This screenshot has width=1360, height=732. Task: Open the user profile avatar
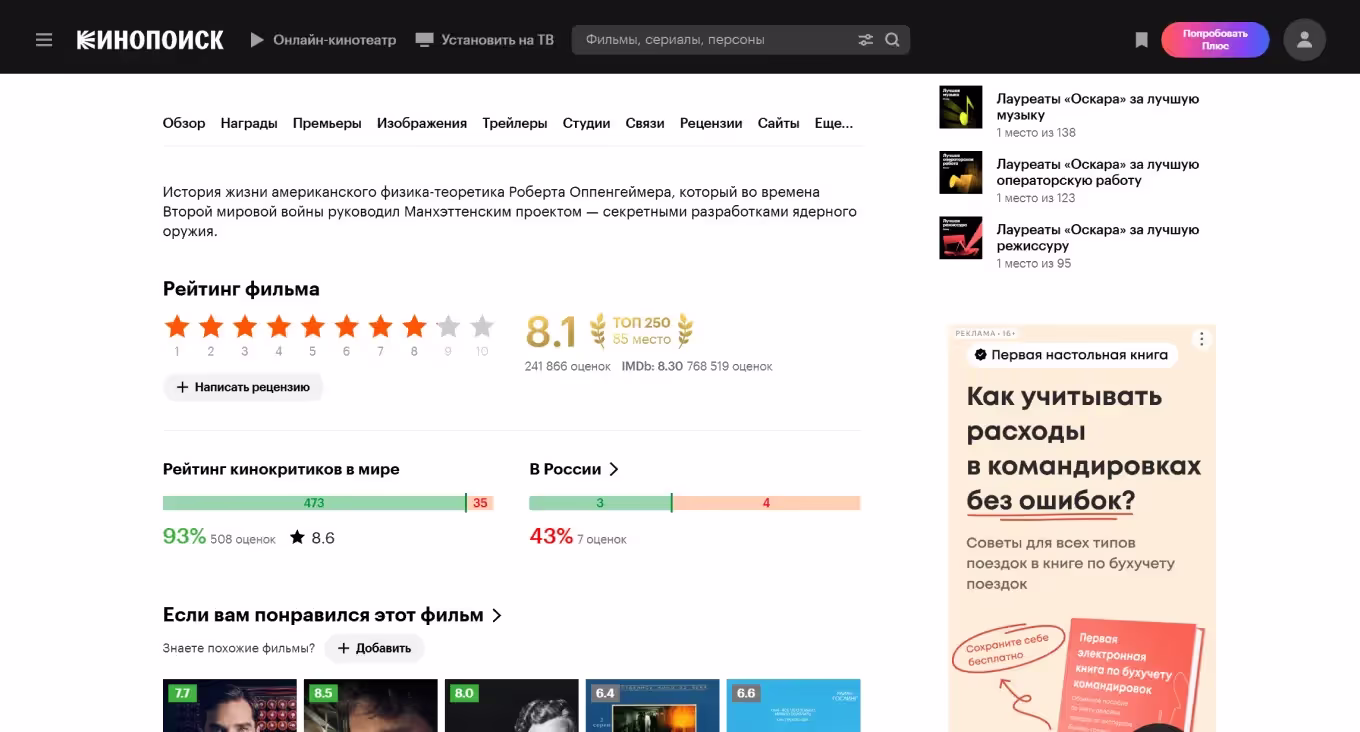coord(1304,40)
